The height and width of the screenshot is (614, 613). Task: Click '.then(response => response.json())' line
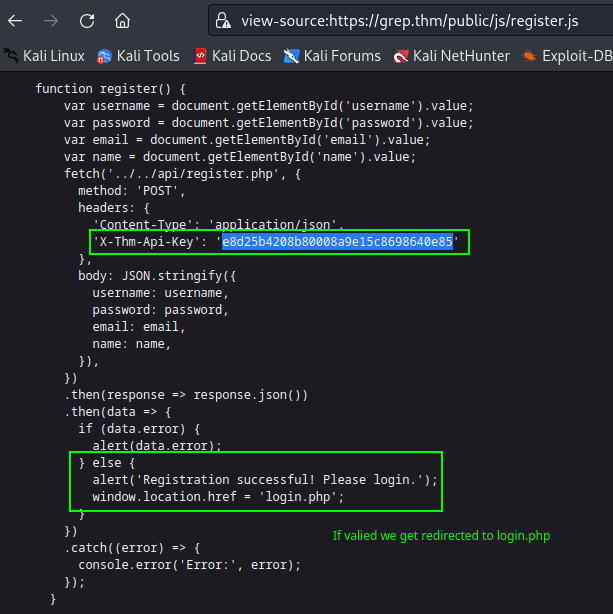[186, 395]
